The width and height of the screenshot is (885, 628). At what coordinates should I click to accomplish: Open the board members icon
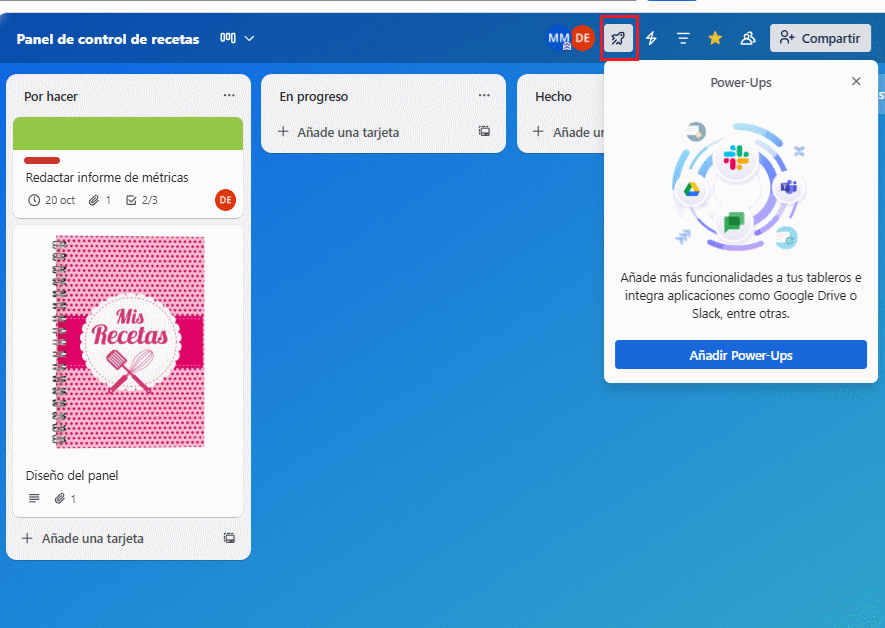(747, 38)
